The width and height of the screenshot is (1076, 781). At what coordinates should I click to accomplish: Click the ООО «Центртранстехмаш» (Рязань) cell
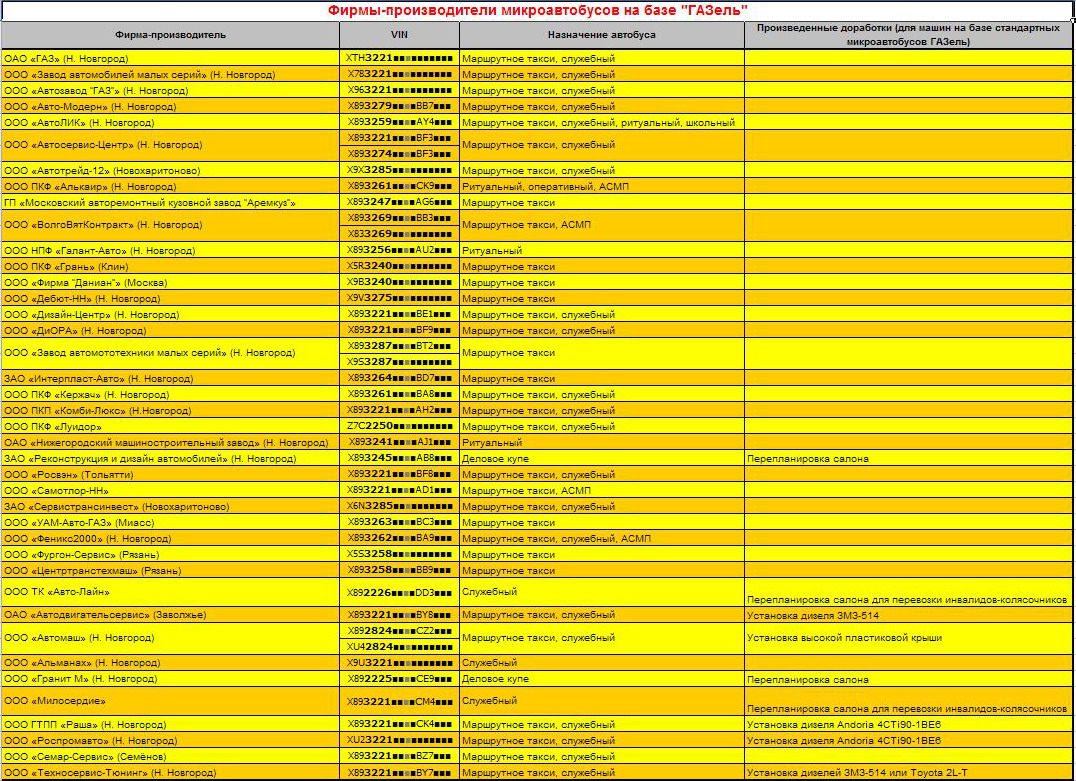click(170, 570)
